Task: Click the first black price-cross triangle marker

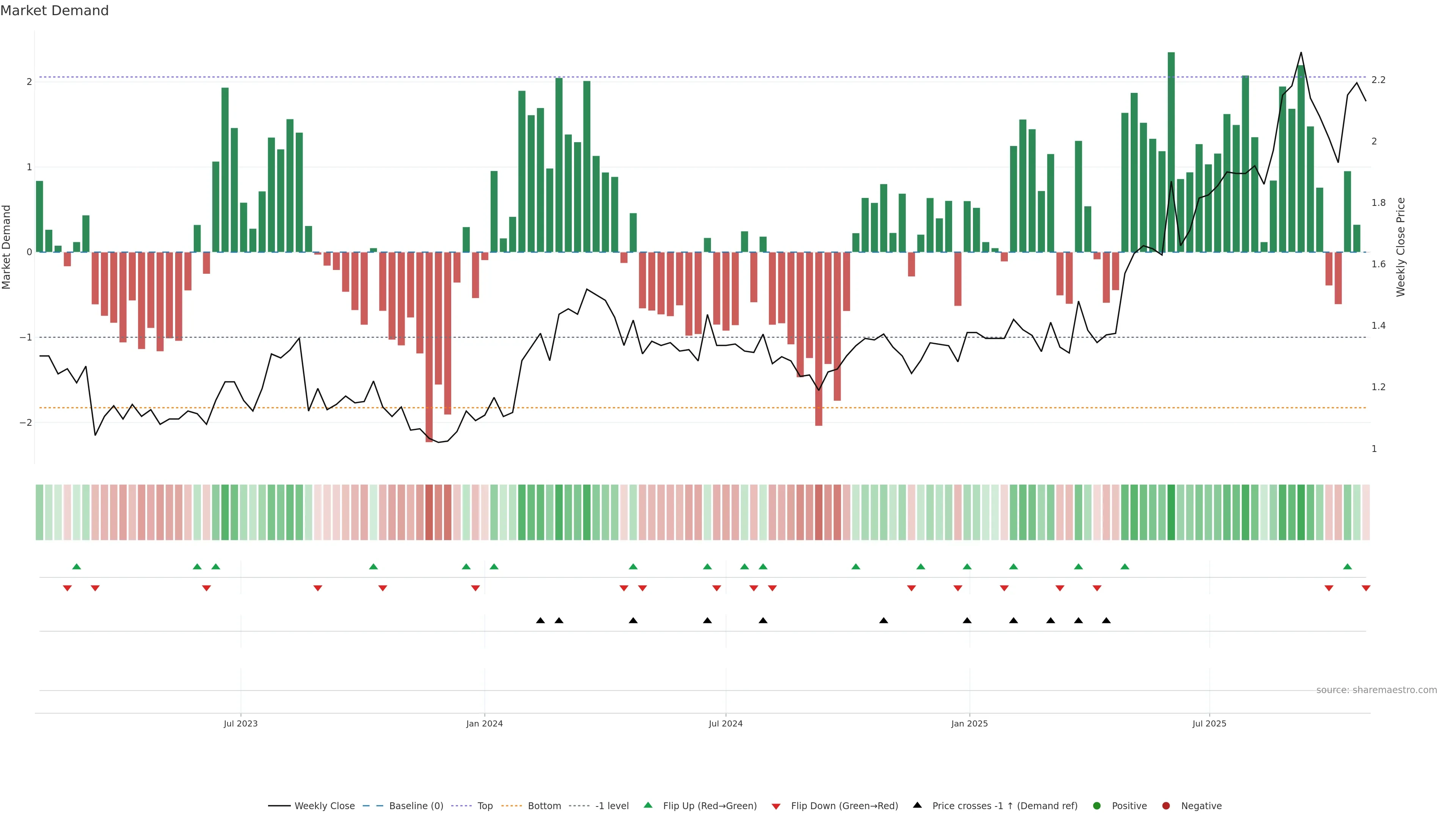Action: click(x=540, y=621)
